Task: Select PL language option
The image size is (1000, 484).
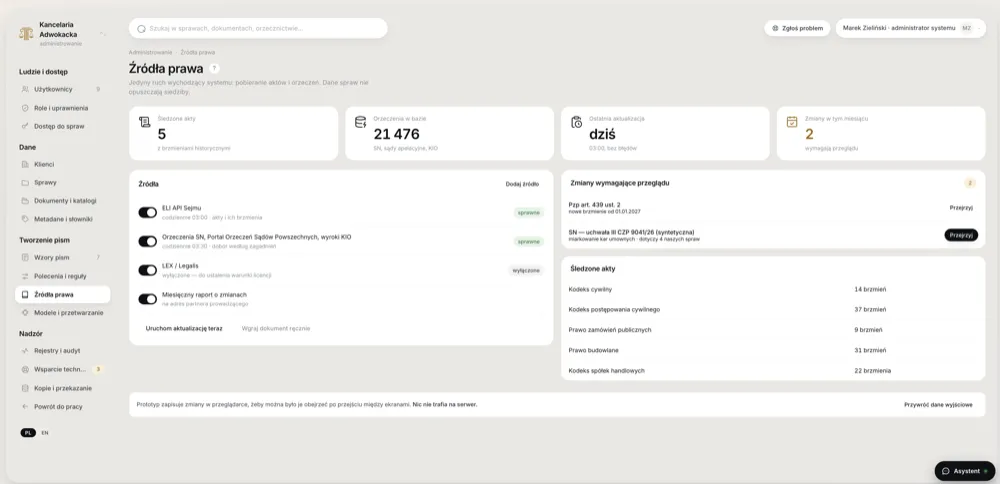Action: 28,433
